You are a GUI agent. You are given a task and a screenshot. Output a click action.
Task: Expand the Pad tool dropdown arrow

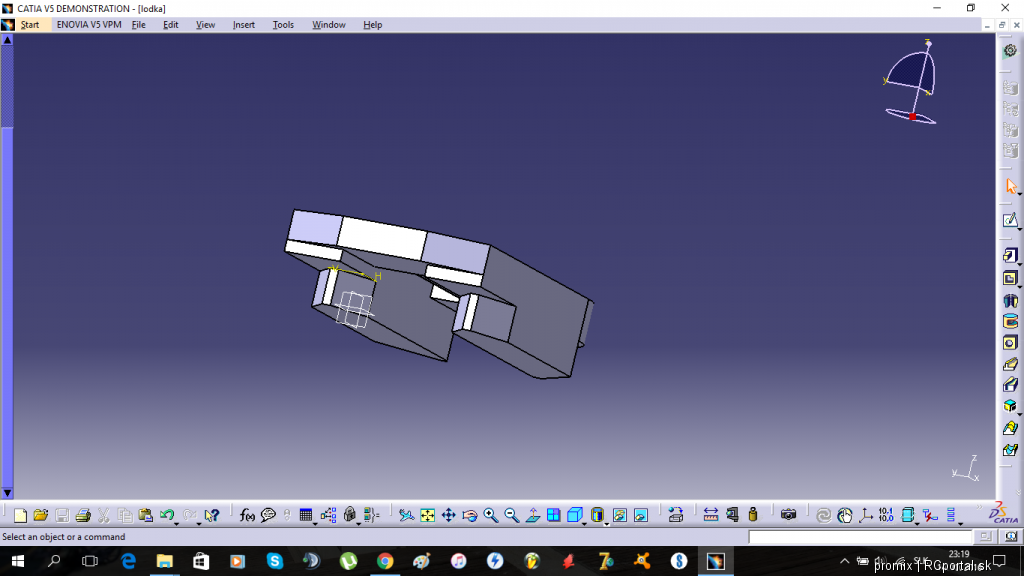point(1019,263)
